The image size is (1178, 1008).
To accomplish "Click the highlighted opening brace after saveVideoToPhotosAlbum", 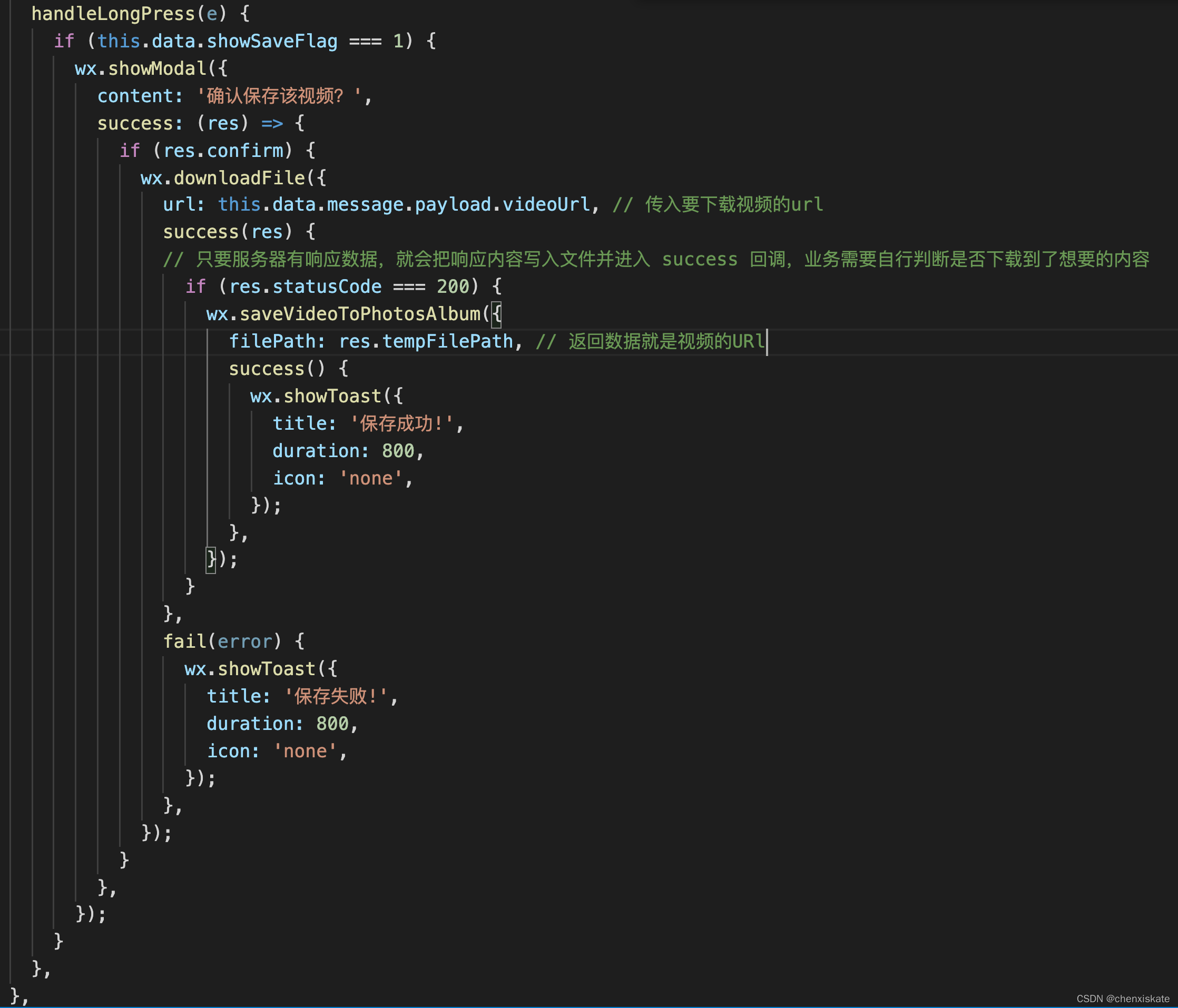I will [496, 314].
